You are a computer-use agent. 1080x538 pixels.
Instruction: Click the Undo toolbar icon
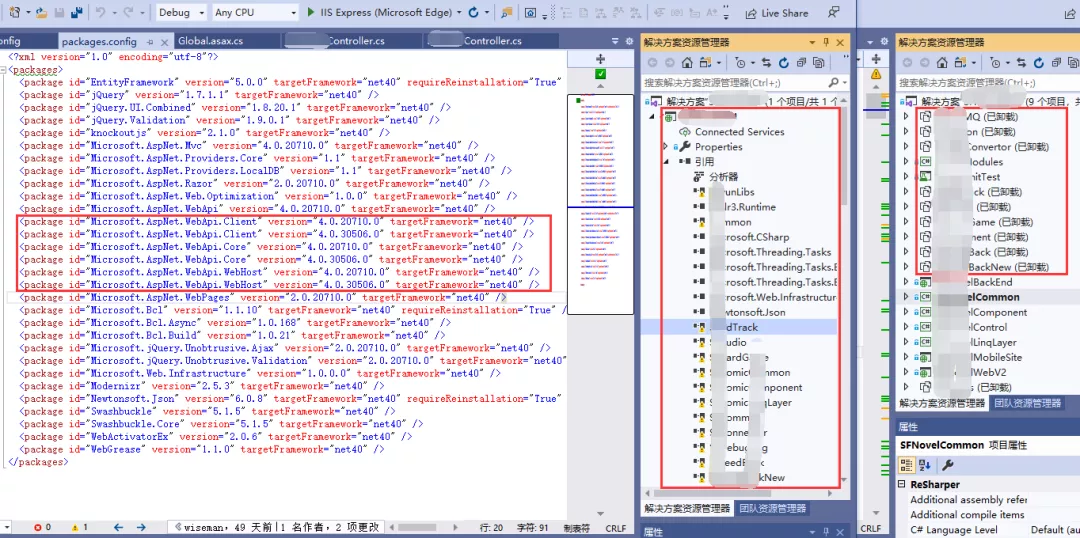click(100, 12)
